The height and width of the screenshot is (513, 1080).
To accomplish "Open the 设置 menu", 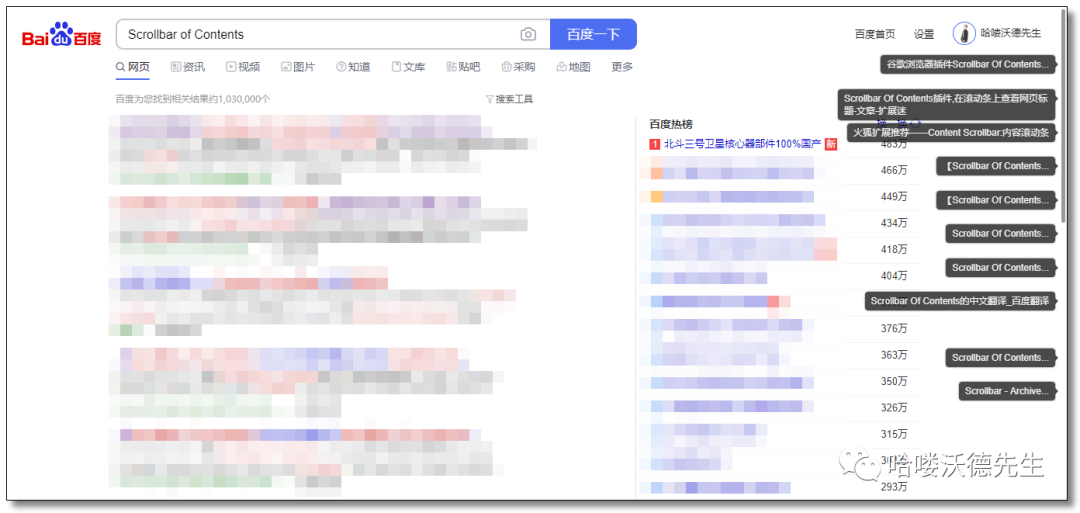I will tap(924, 34).
